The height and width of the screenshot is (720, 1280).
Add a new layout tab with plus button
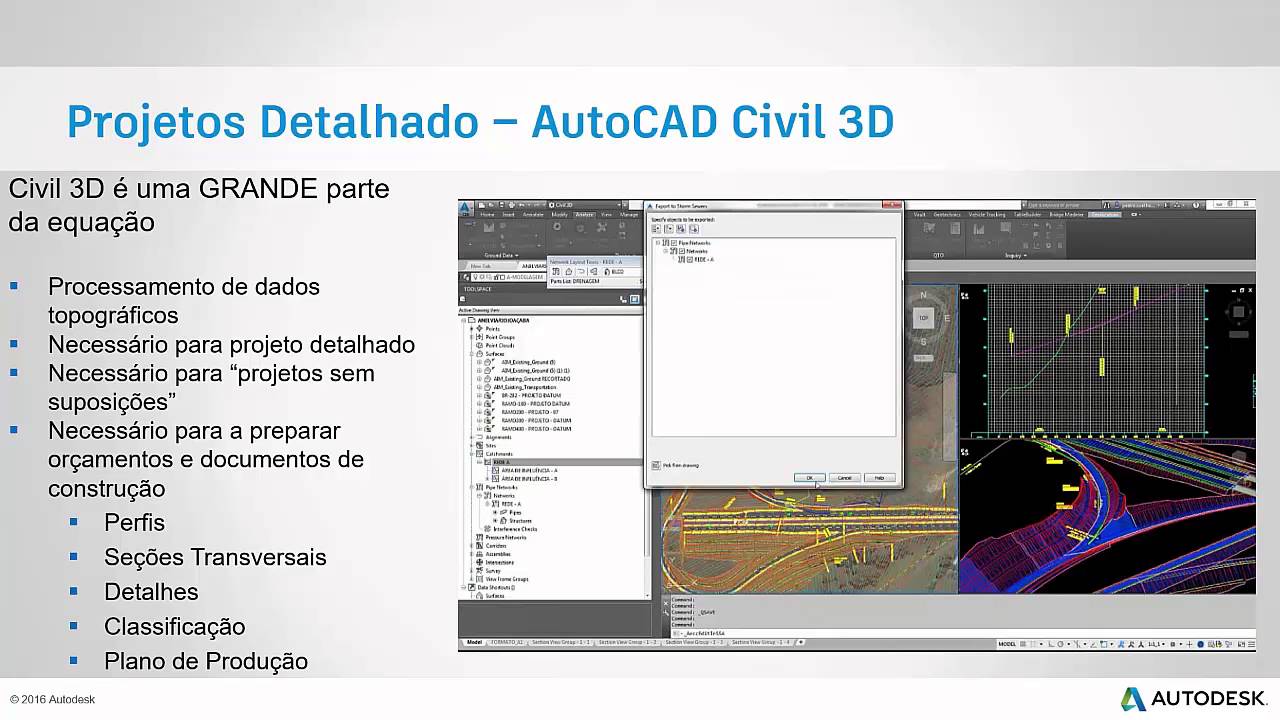coord(800,642)
